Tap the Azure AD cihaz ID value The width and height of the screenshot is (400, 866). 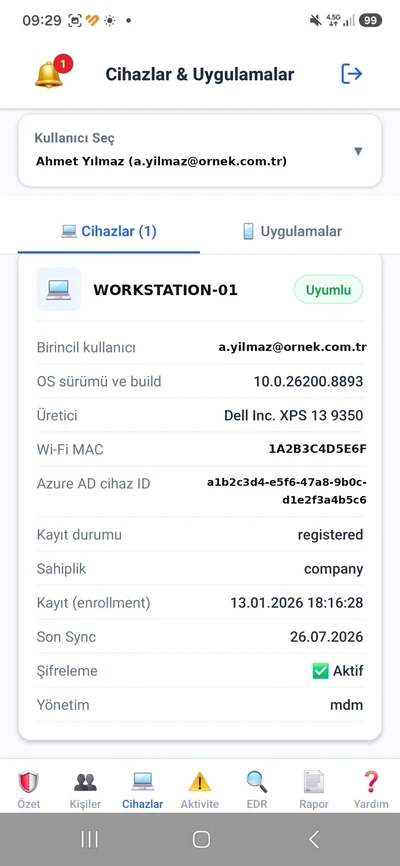pos(287,492)
